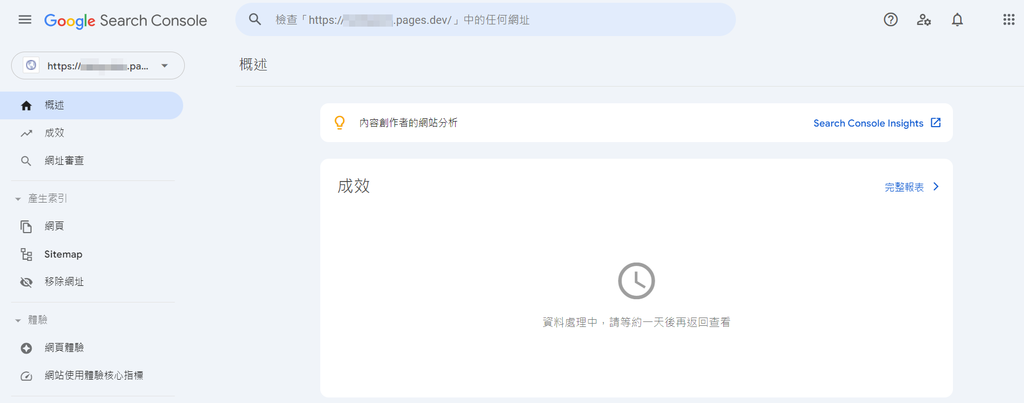1024x403 pixels.
Task: Open the property selector dropdown
Action: click(98, 66)
